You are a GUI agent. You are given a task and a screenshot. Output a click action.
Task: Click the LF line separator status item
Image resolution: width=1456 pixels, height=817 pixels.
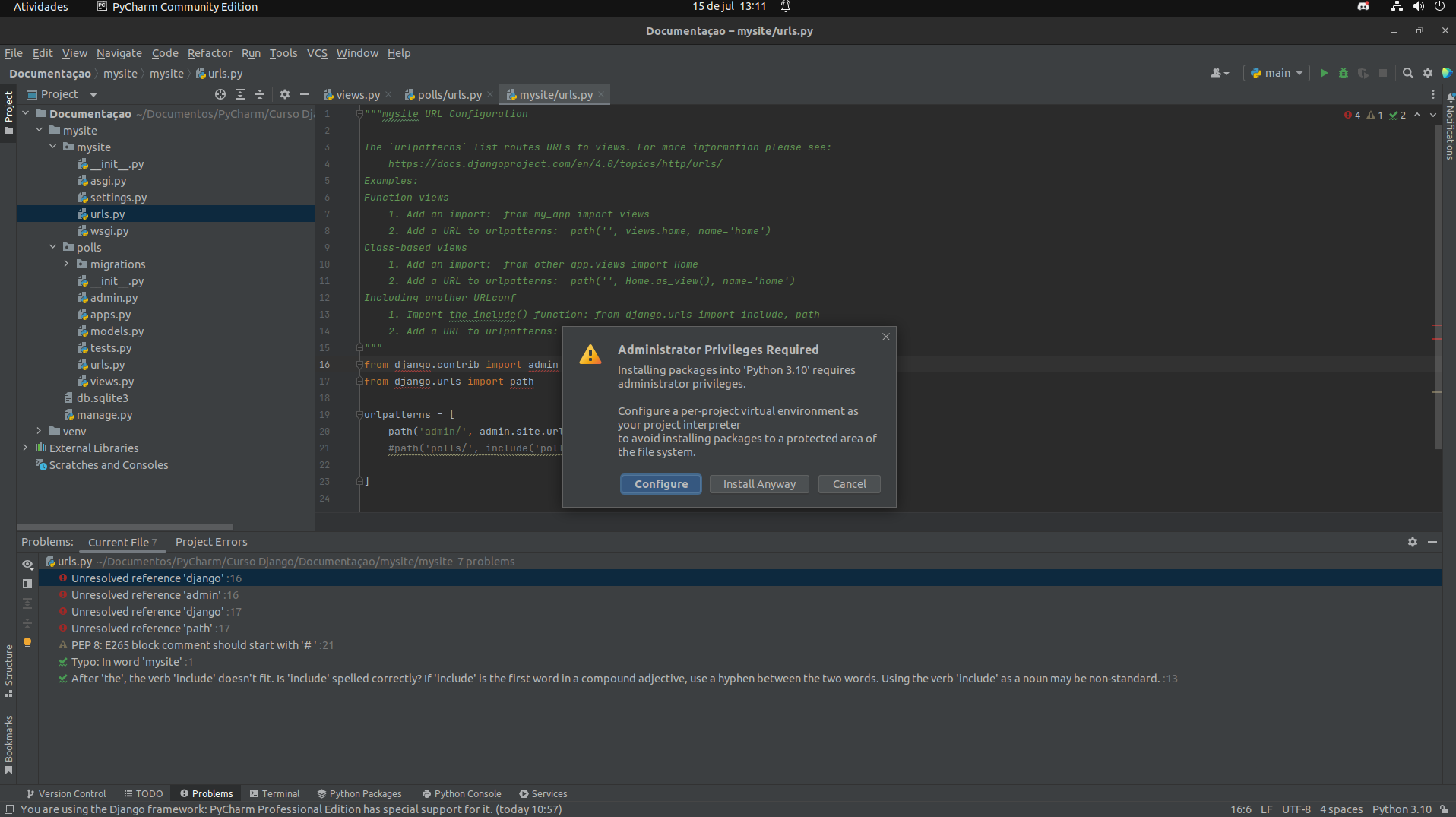(x=1266, y=809)
